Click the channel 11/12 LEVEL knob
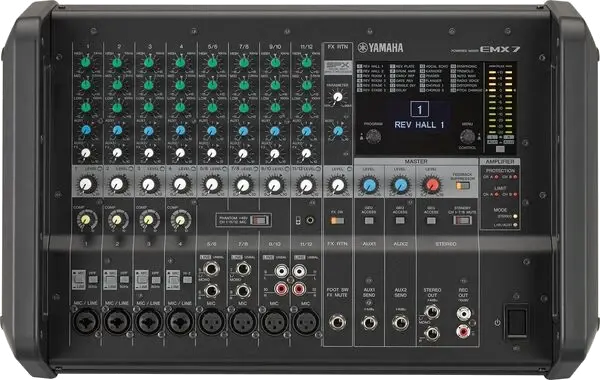 [306, 186]
